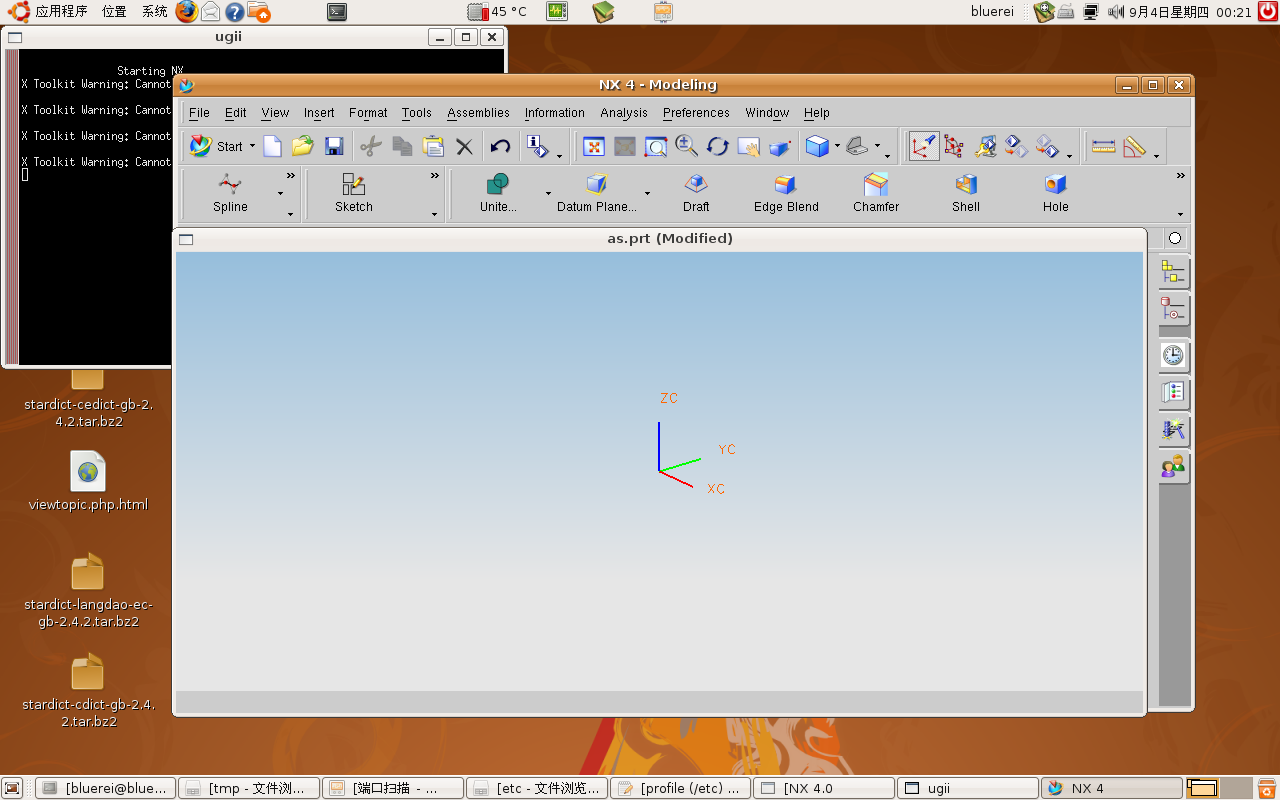Open the Sketch tool
Screen dimensions: 1280x800
(353, 193)
